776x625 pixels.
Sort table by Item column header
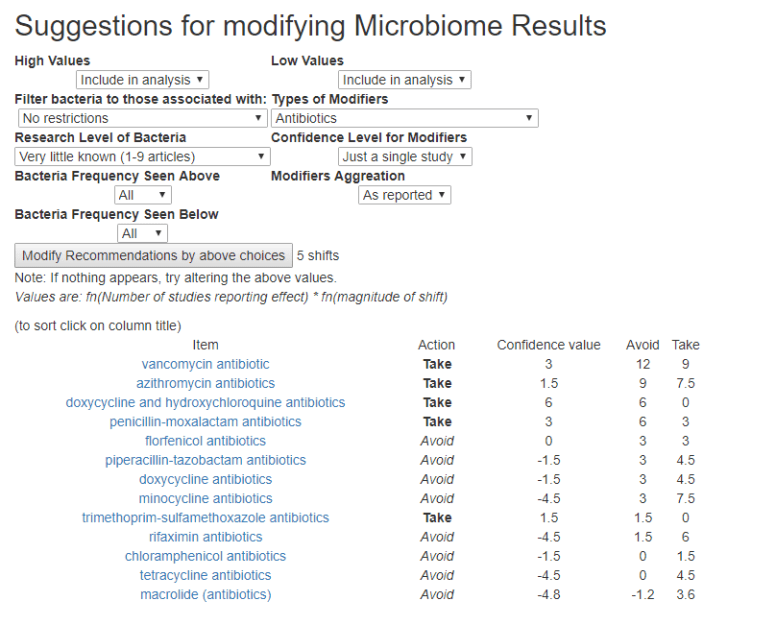pos(205,345)
